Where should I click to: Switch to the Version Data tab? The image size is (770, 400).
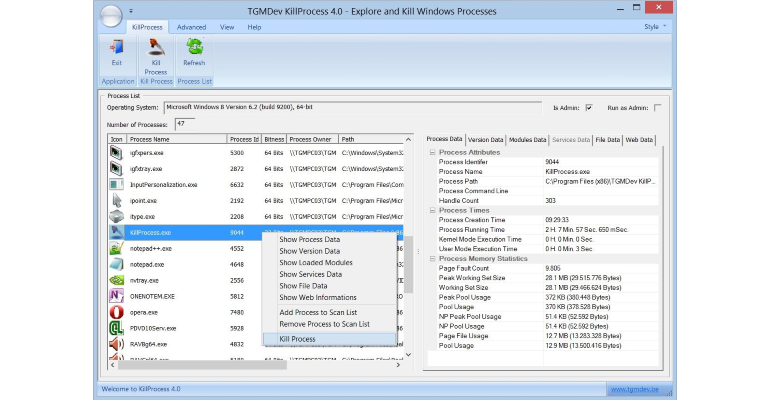485,140
